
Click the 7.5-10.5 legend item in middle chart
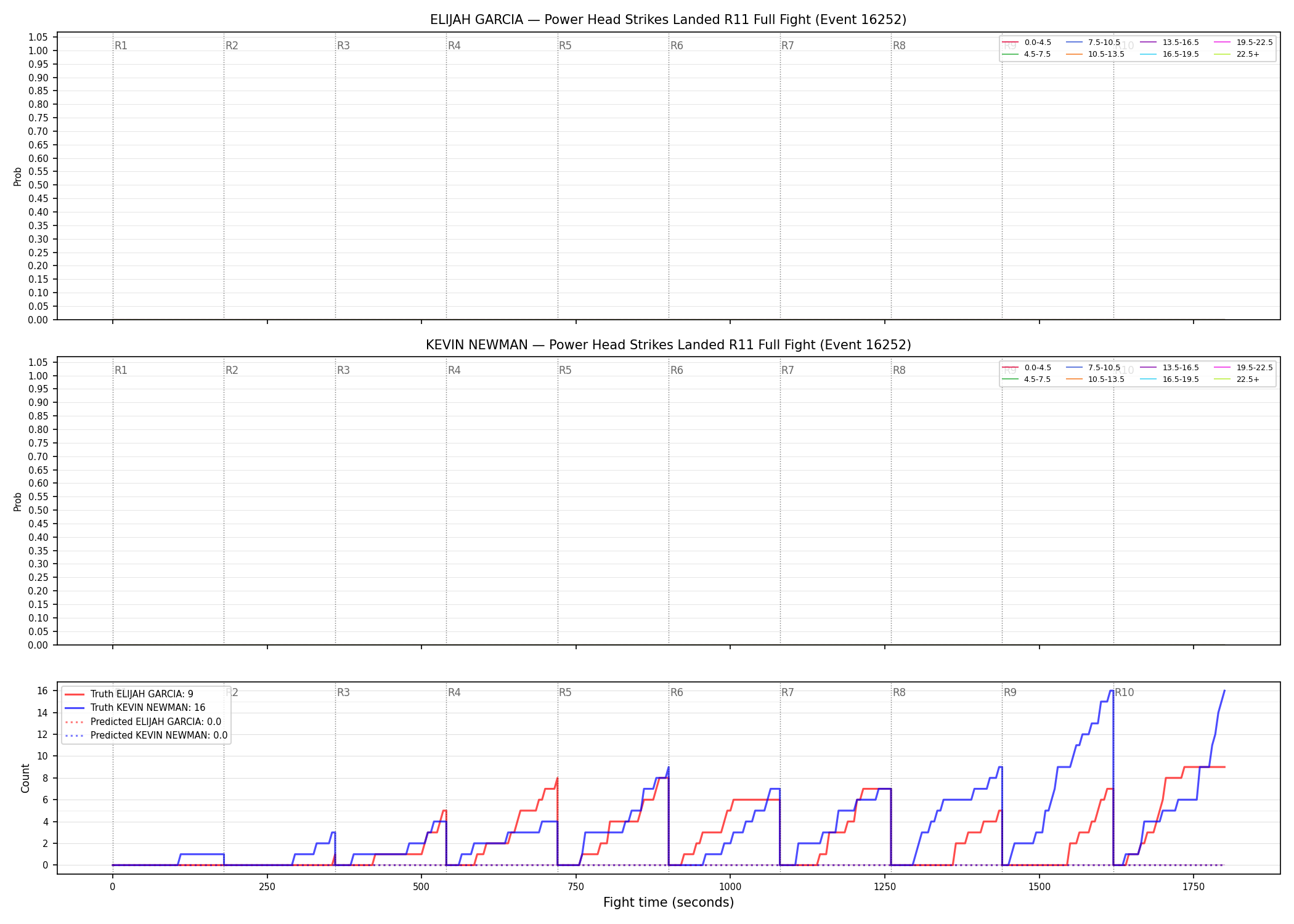tap(1093, 368)
